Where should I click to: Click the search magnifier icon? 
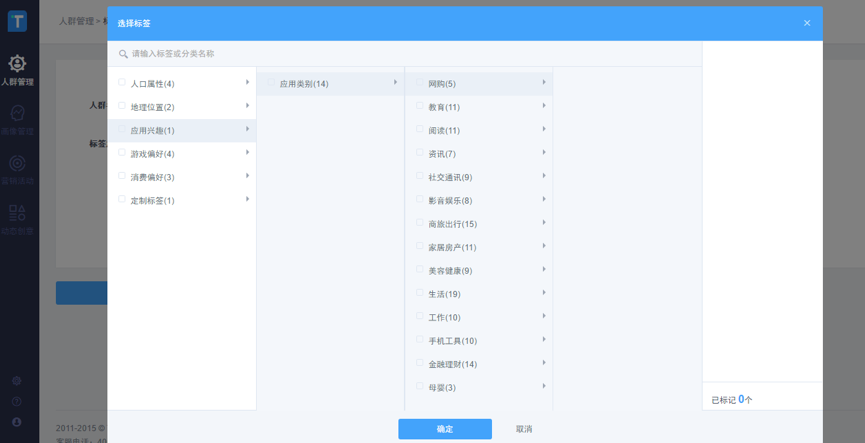(x=124, y=54)
